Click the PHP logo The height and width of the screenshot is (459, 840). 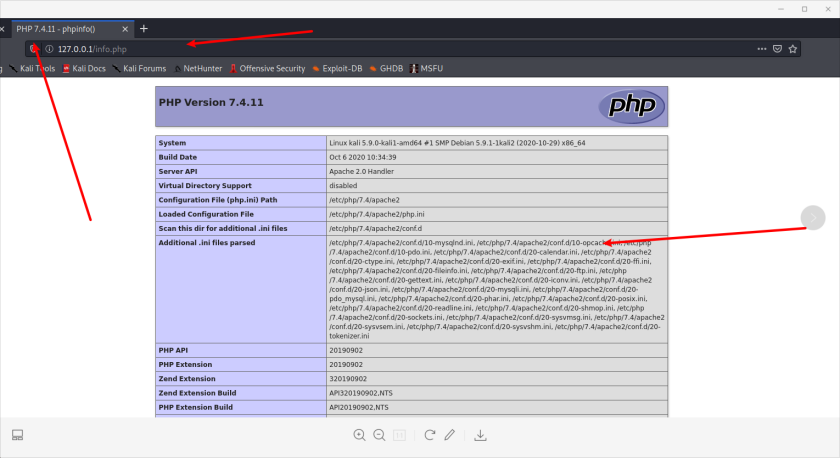[632, 106]
